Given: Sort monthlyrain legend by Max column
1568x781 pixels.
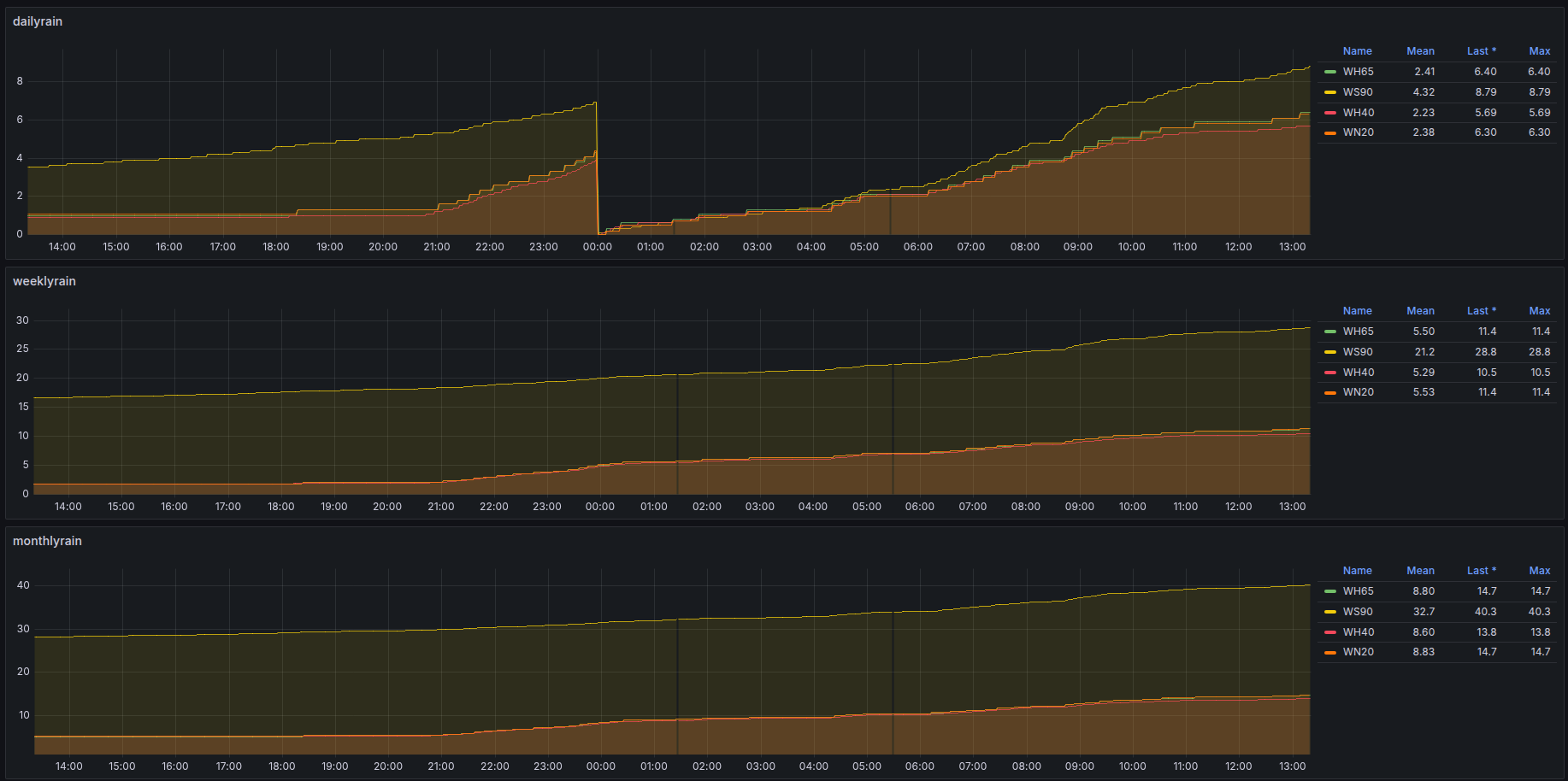Looking at the screenshot, I should click(1539, 571).
